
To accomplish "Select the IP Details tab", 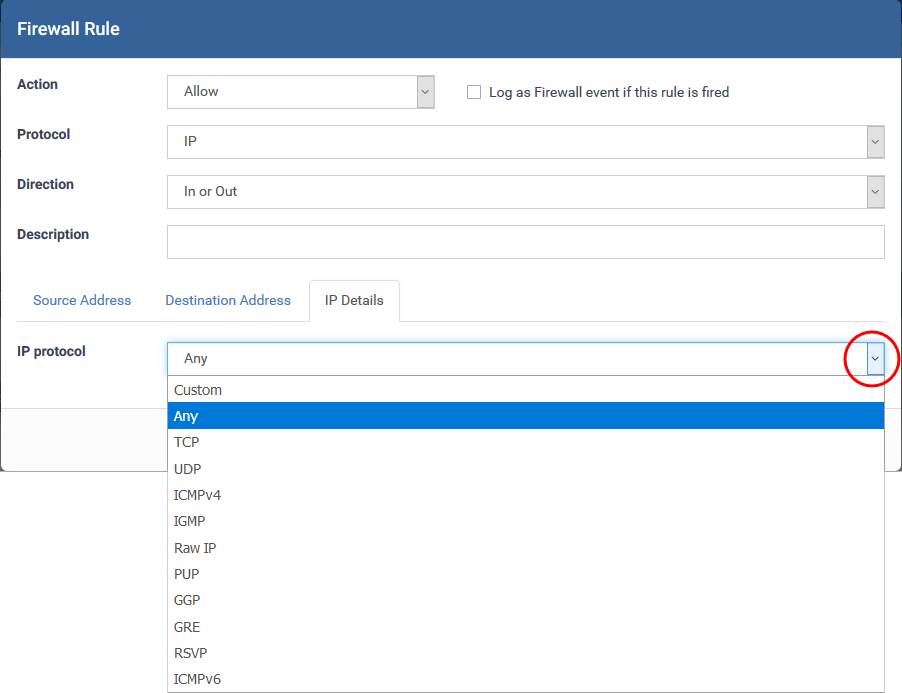I will coord(354,301).
